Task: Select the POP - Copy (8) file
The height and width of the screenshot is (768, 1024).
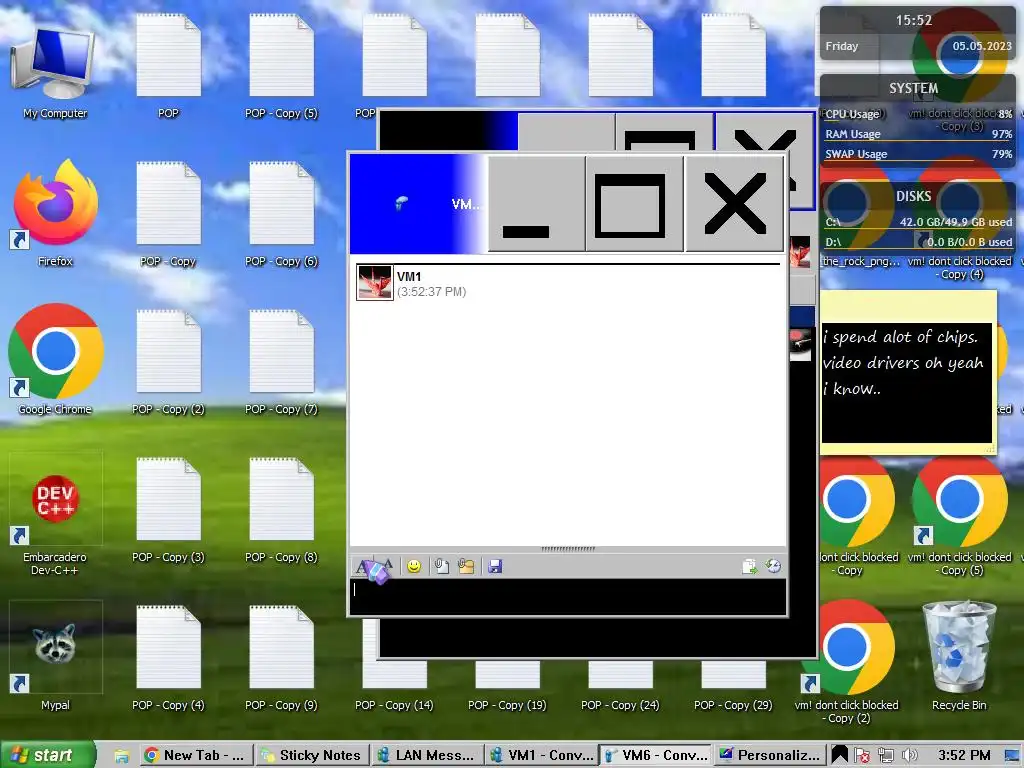Action: (x=281, y=511)
